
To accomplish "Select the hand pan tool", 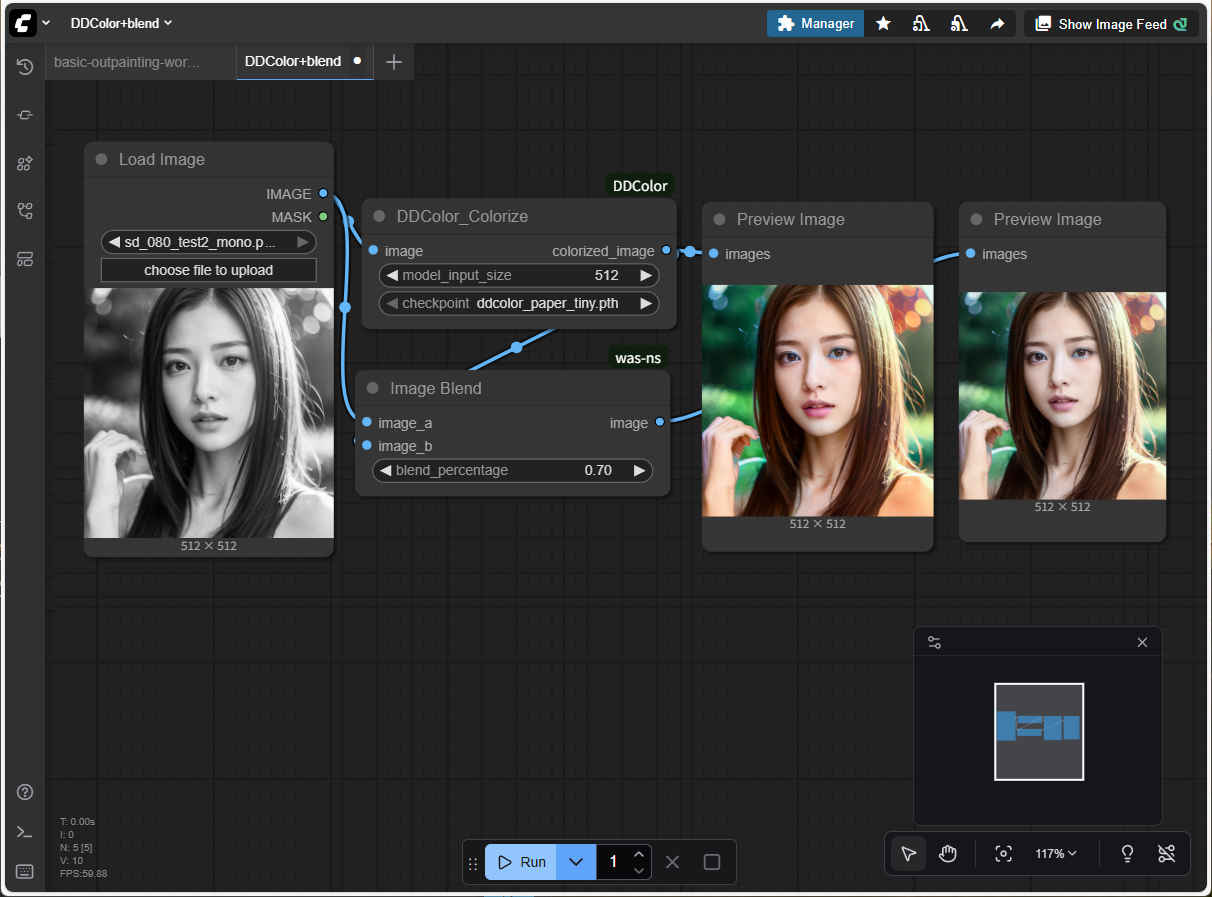I will (947, 853).
